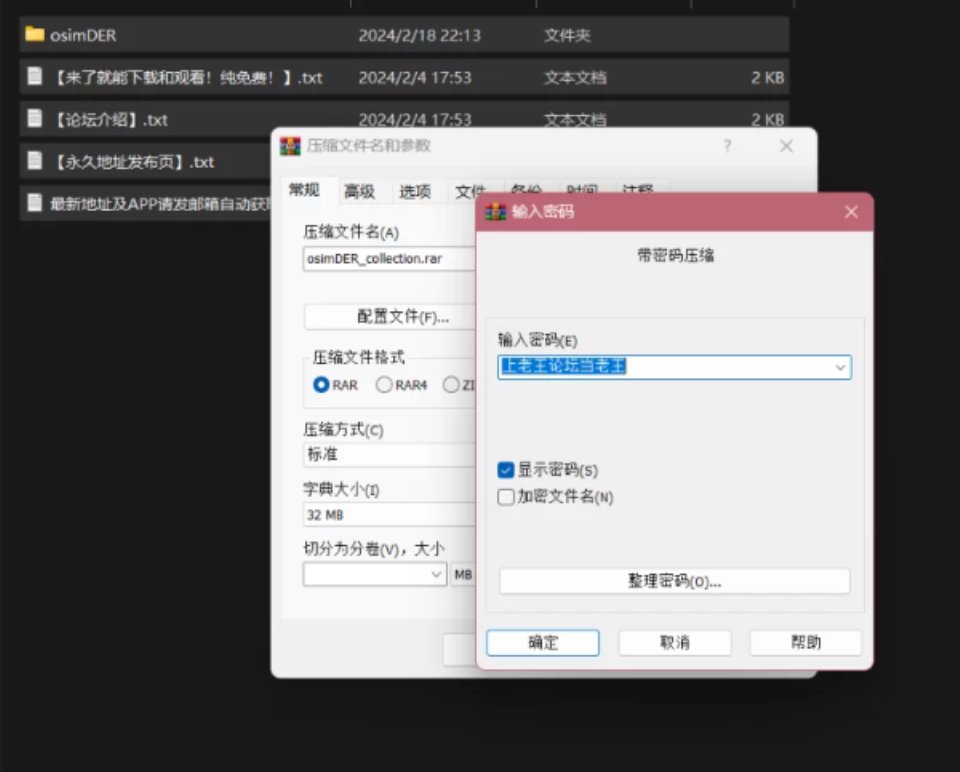Screen dimensions: 960x772
Task: Open the 压缩方式 compression method dropdown
Action: (389, 454)
